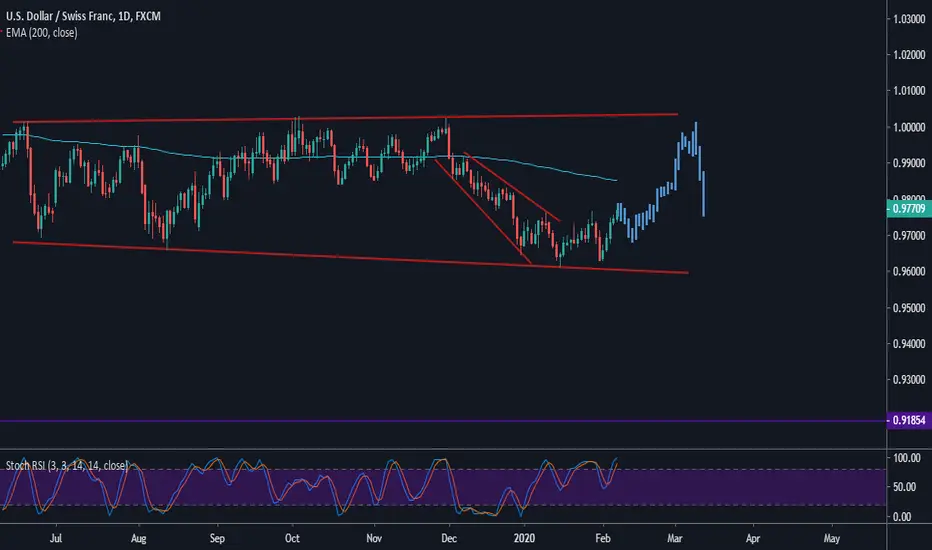Image resolution: width=932 pixels, height=550 pixels.
Task: Click the May label on time axis
Action: point(832,538)
